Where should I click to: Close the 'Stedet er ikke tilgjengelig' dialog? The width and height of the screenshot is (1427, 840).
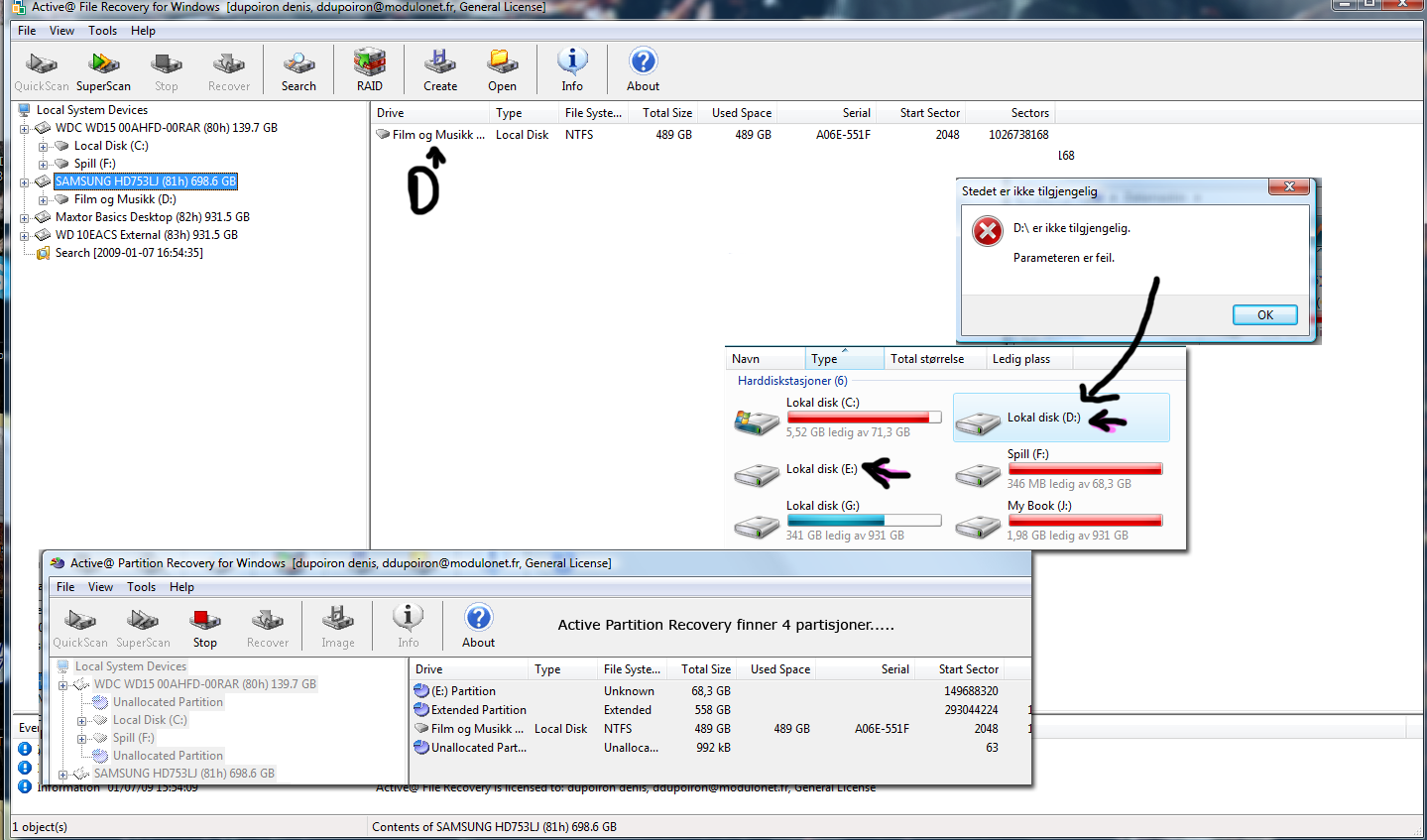tap(1289, 186)
